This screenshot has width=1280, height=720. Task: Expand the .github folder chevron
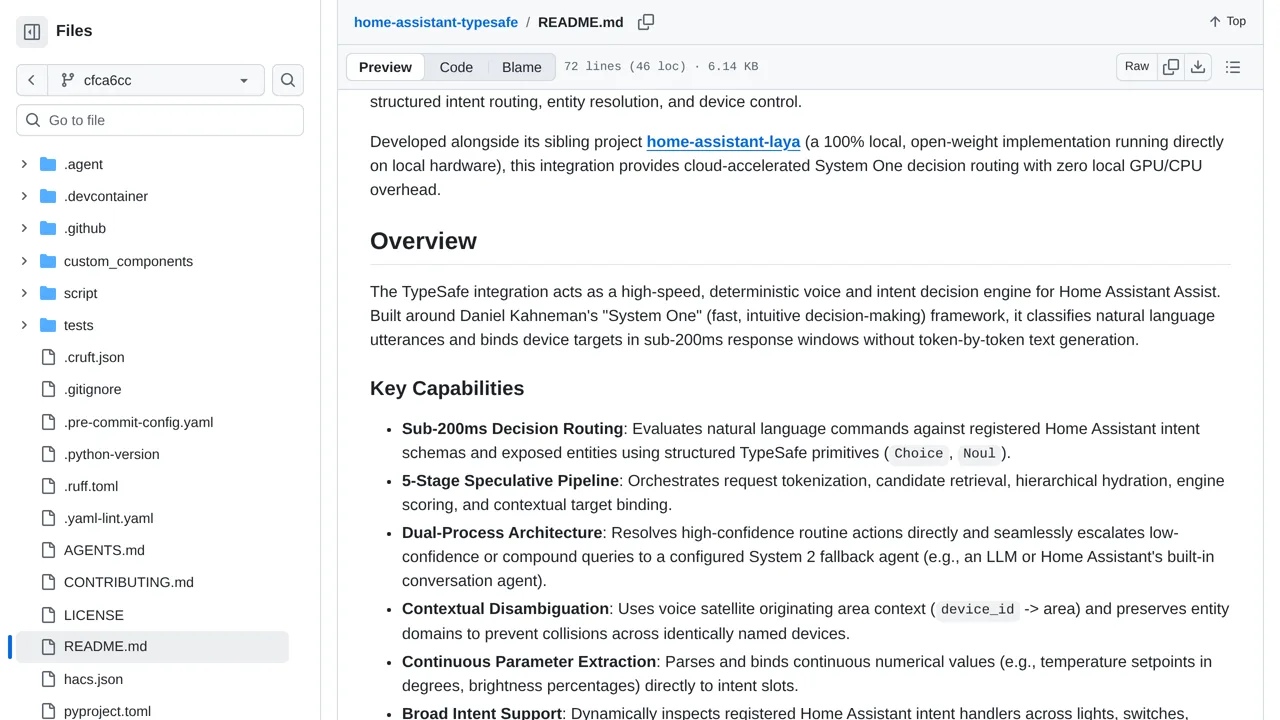click(x=24, y=228)
